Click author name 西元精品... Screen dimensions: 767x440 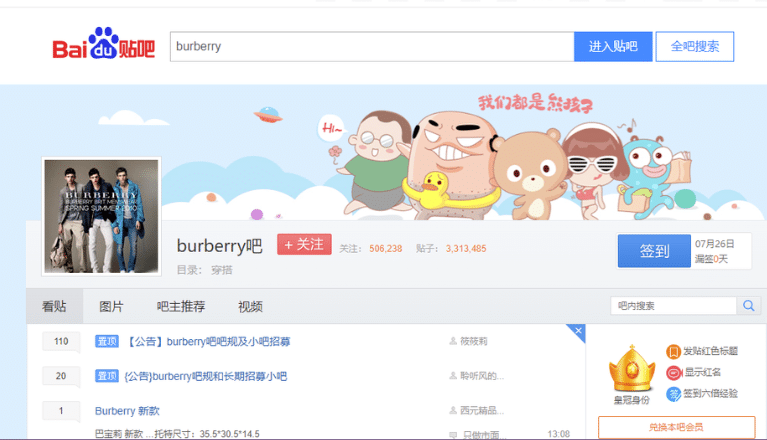482,410
